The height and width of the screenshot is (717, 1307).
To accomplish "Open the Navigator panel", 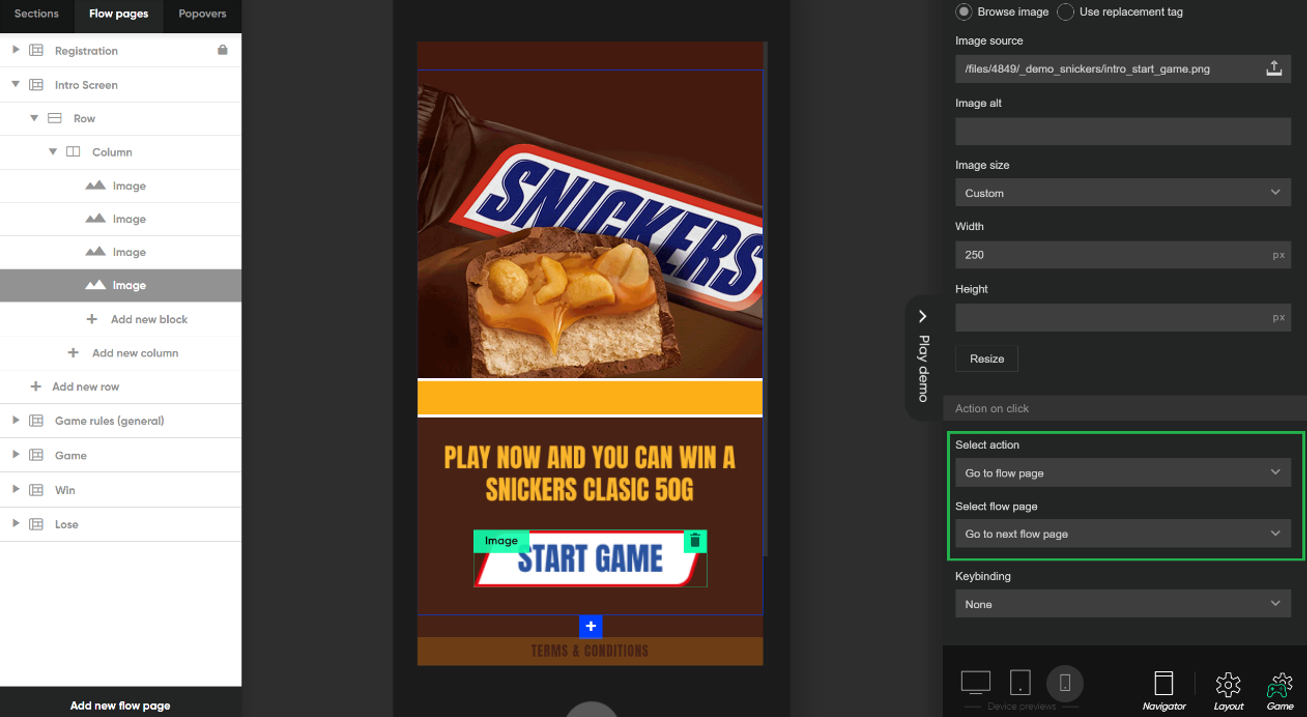I will tap(1164, 690).
